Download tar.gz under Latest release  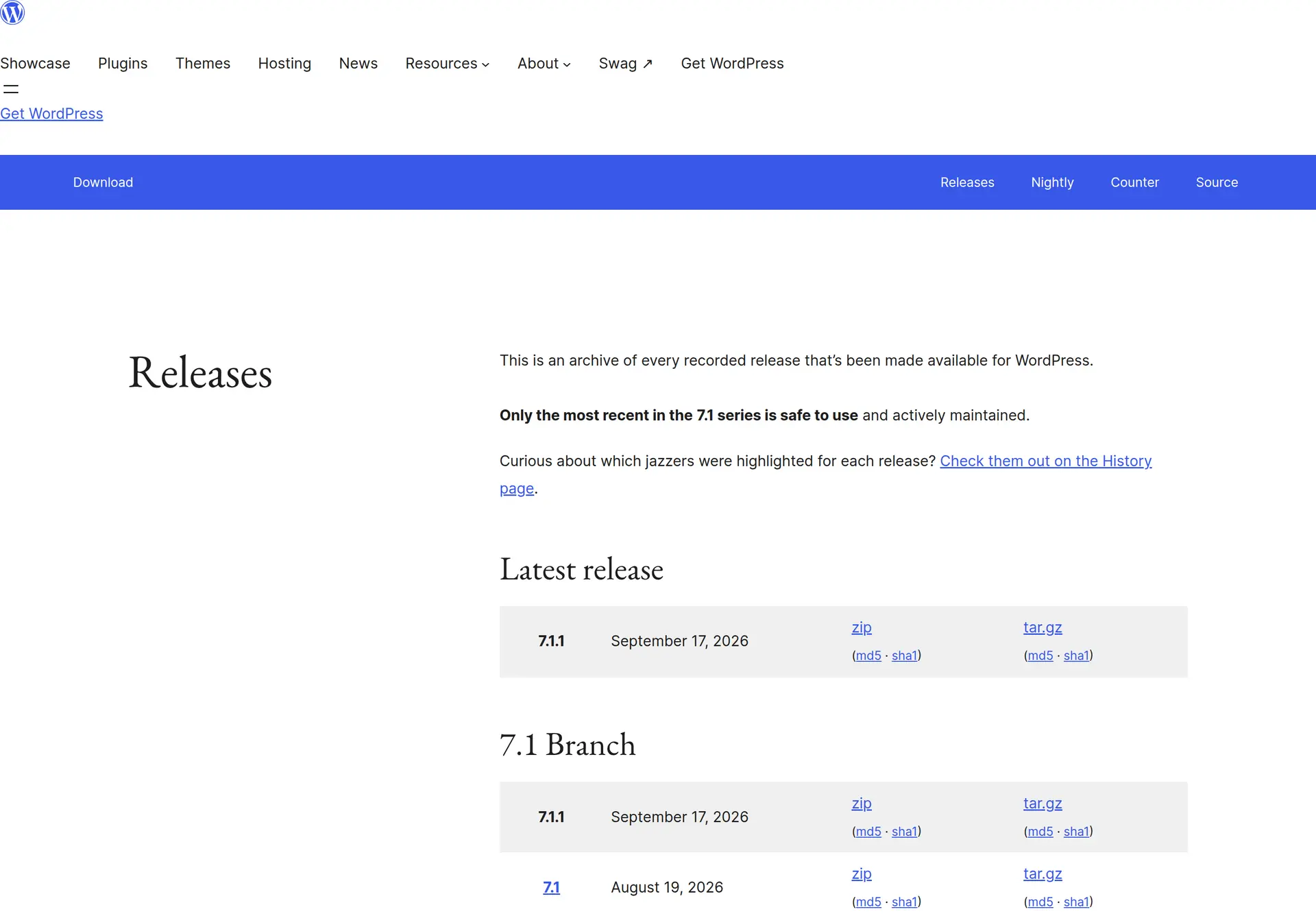[x=1043, y=627]
